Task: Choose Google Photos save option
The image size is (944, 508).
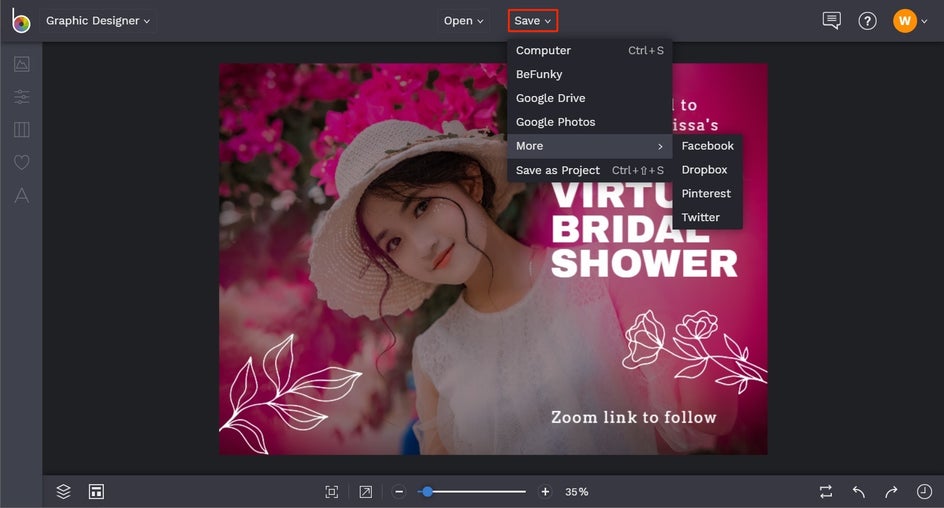Action: [589, 122]
